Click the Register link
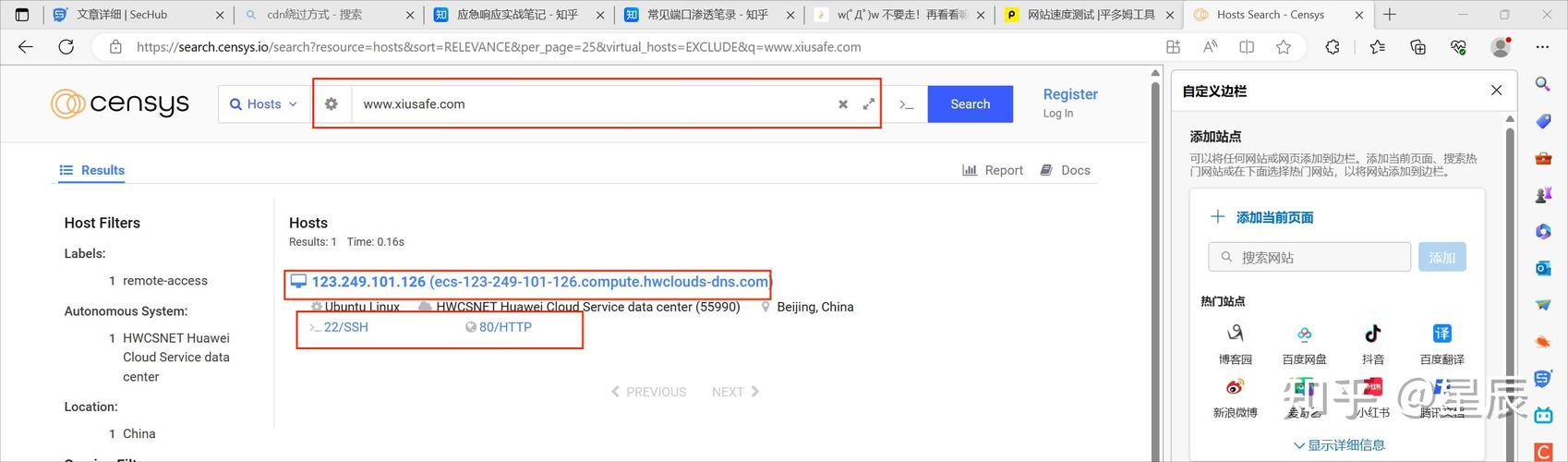The height and width of the screenshot is (462, 1568). pyautogui.click(x=1070, y=94)
